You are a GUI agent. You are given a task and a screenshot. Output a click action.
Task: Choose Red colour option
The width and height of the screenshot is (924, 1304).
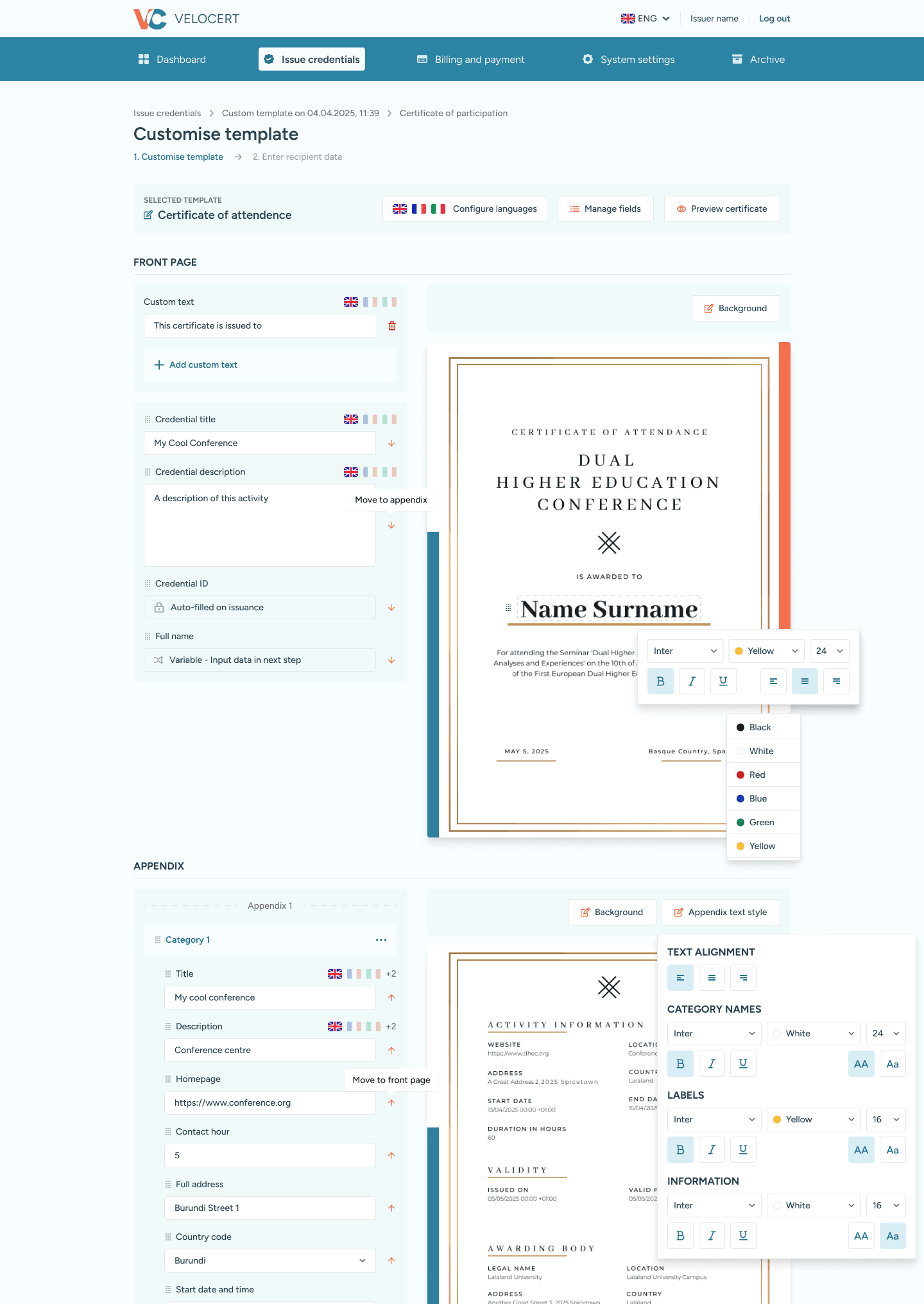764,775
